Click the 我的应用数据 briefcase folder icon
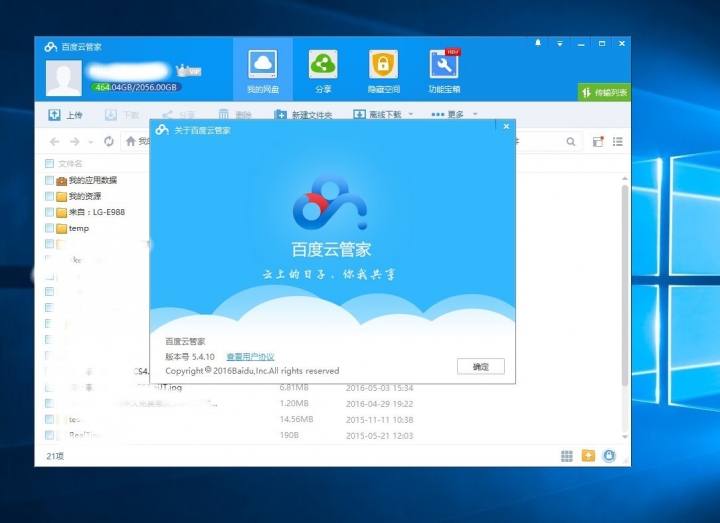This screenshot has width=720, height=523. (x=62, y=180)
